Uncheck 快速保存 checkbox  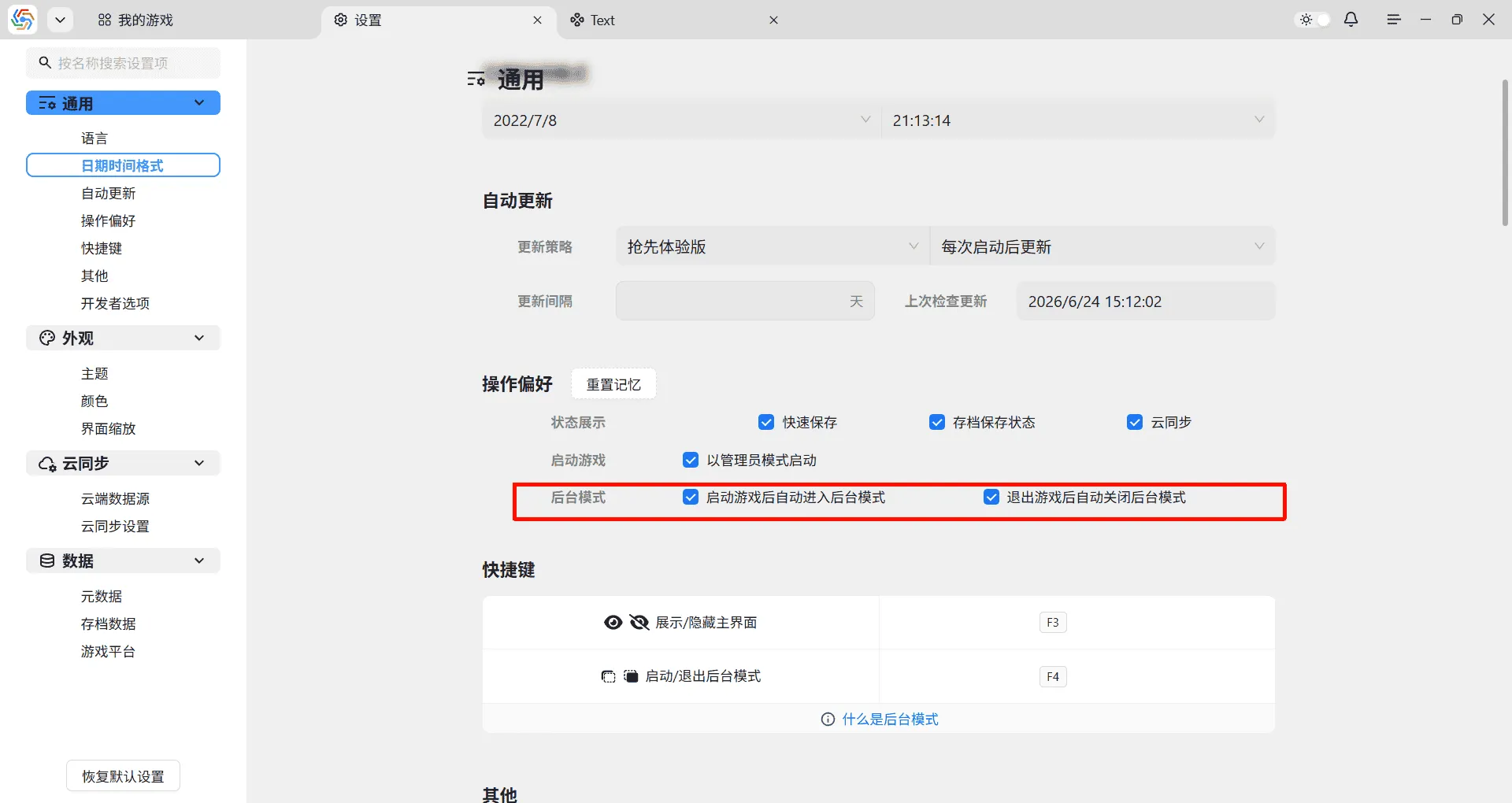(x=766, y=423)
